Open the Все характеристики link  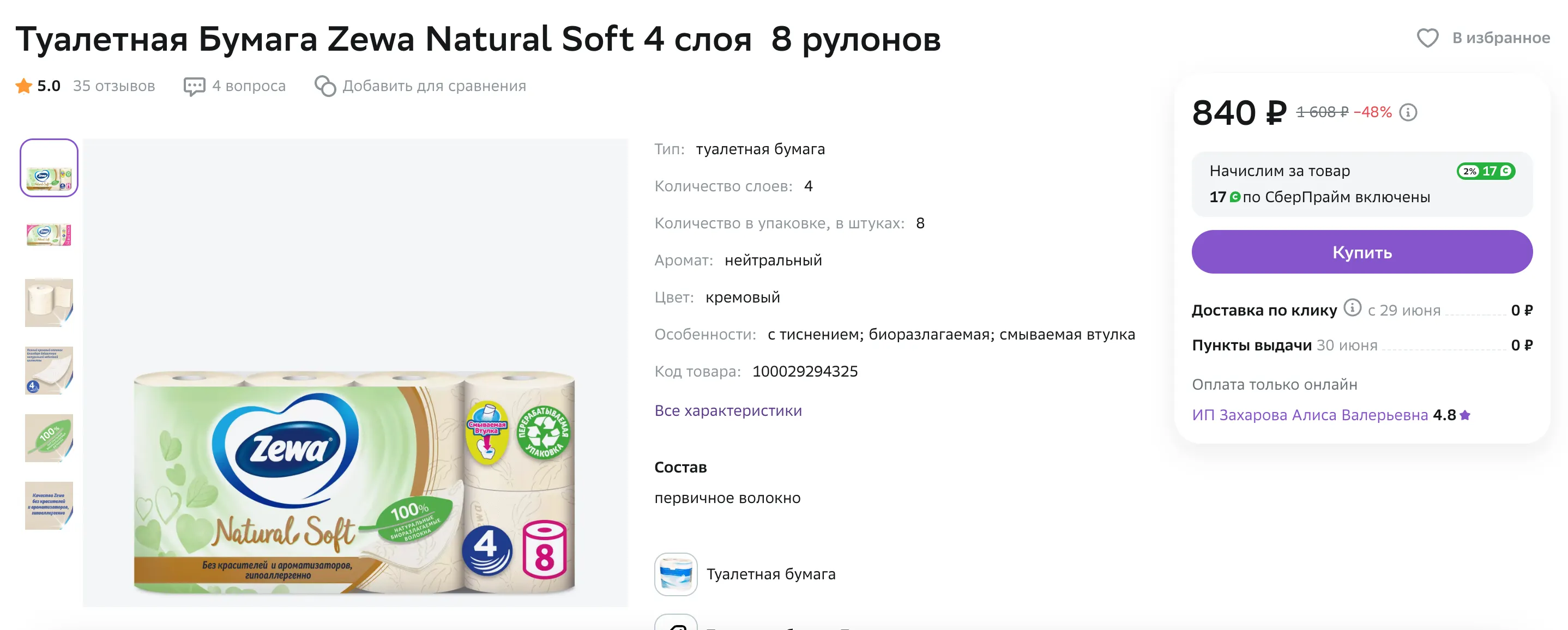coord(728,411)
